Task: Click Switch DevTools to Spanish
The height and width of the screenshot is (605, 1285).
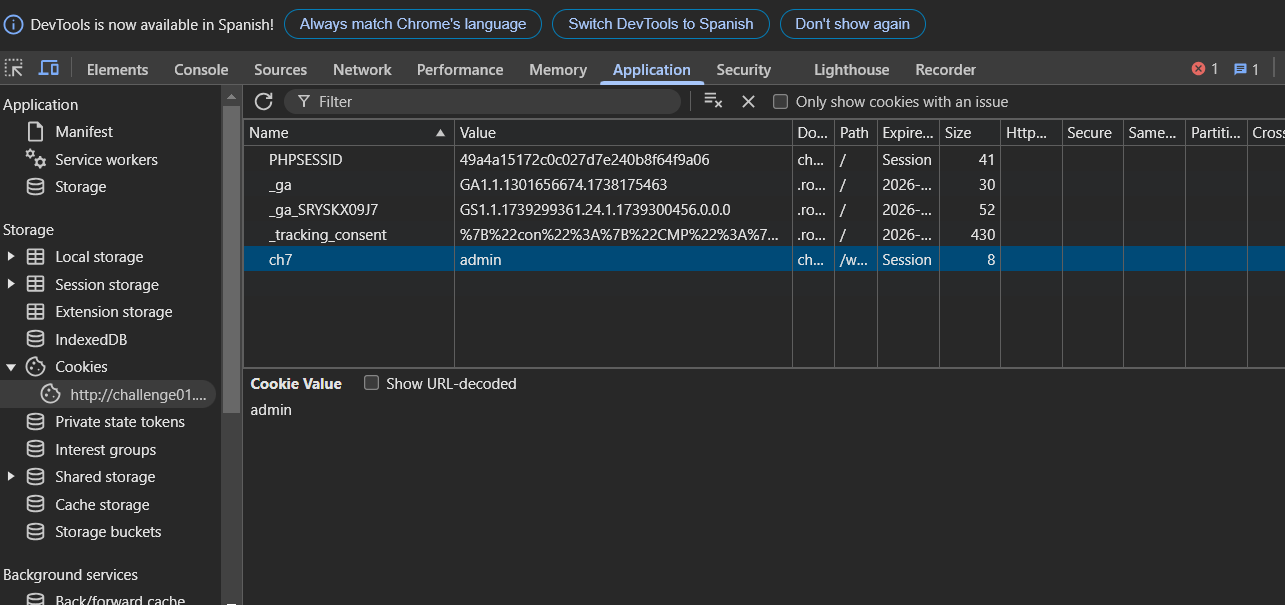Action: [x=660, y=24]
